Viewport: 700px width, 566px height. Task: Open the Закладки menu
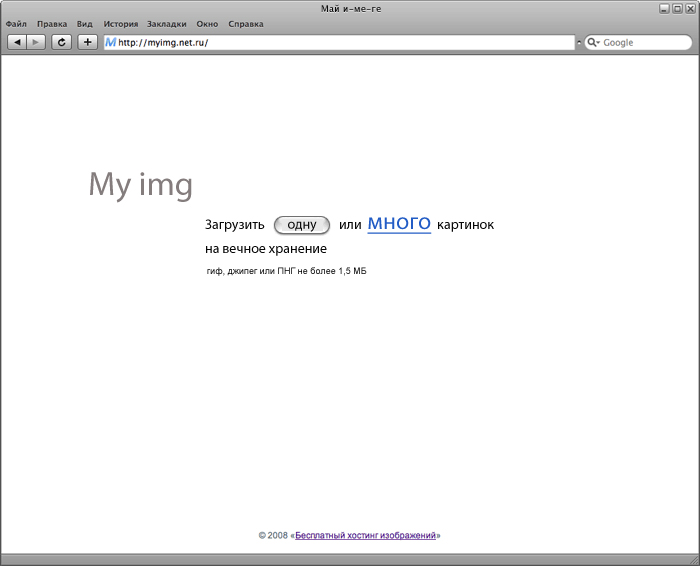(x=166, y=23)
